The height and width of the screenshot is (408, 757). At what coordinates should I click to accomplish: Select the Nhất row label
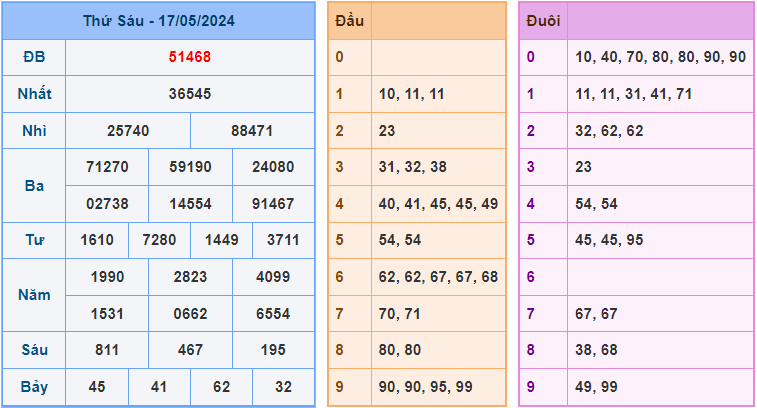pos(34,94)
